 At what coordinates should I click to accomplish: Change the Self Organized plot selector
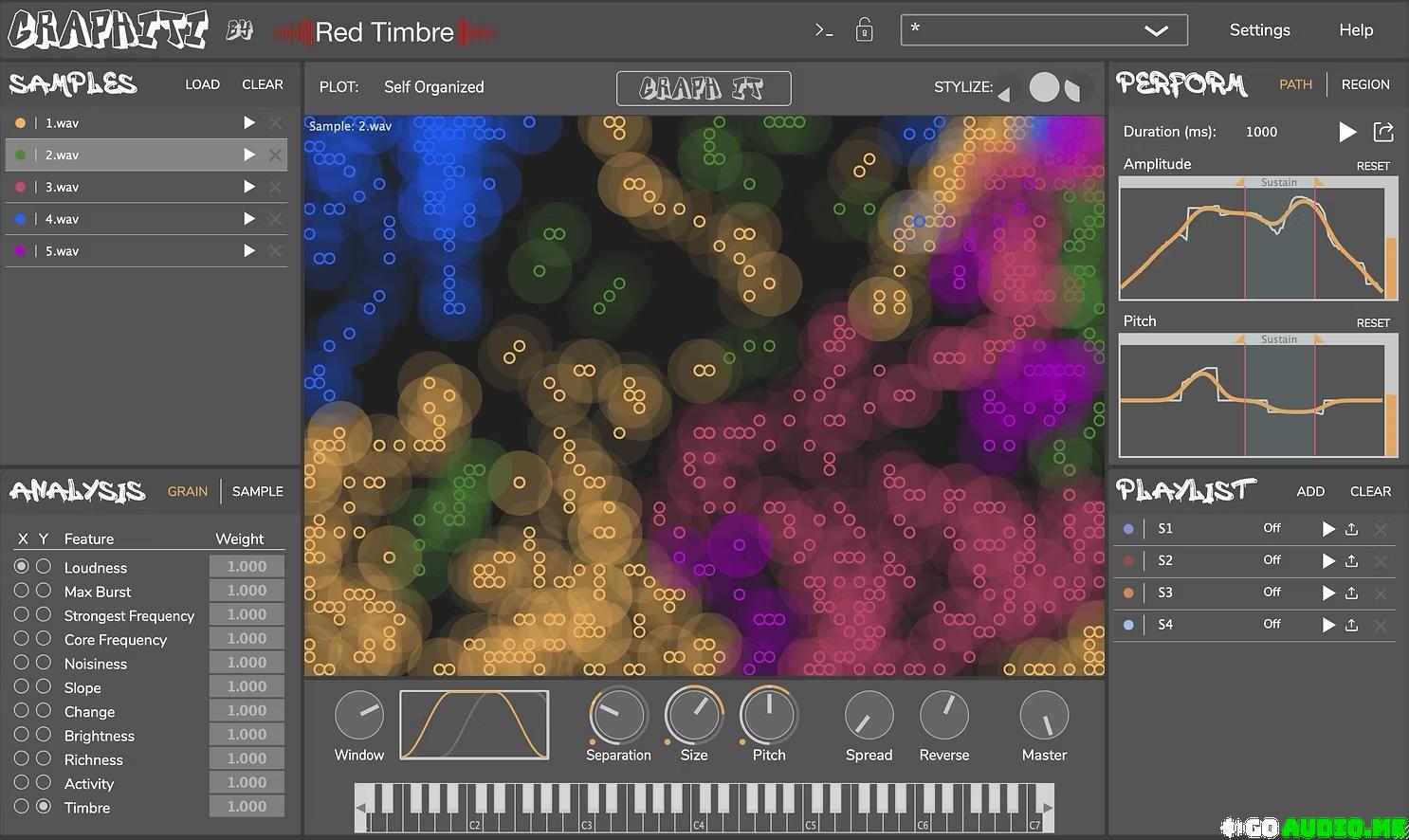point(433,86)
